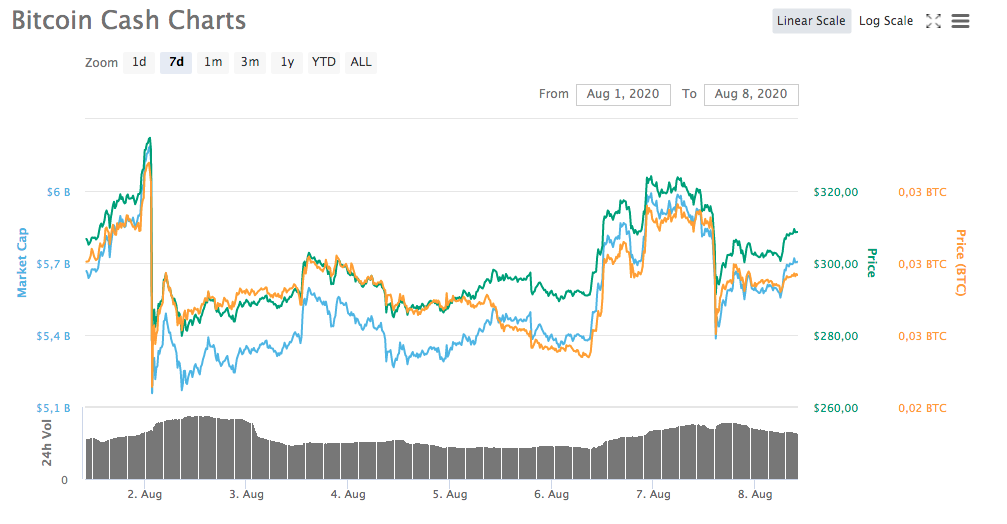Click the 6. Aug date tick
Screen dimensions: 1007x524
tap(552, 494)
